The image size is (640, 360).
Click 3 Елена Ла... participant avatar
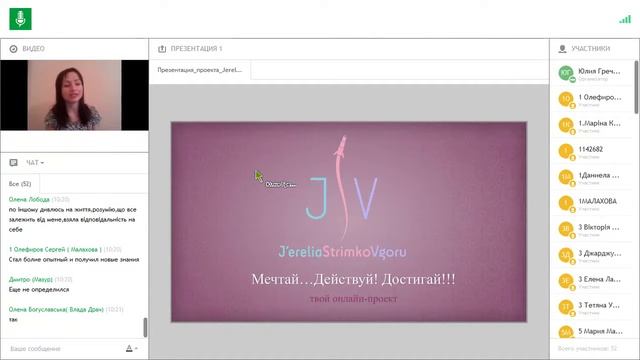tap(566, 281)
